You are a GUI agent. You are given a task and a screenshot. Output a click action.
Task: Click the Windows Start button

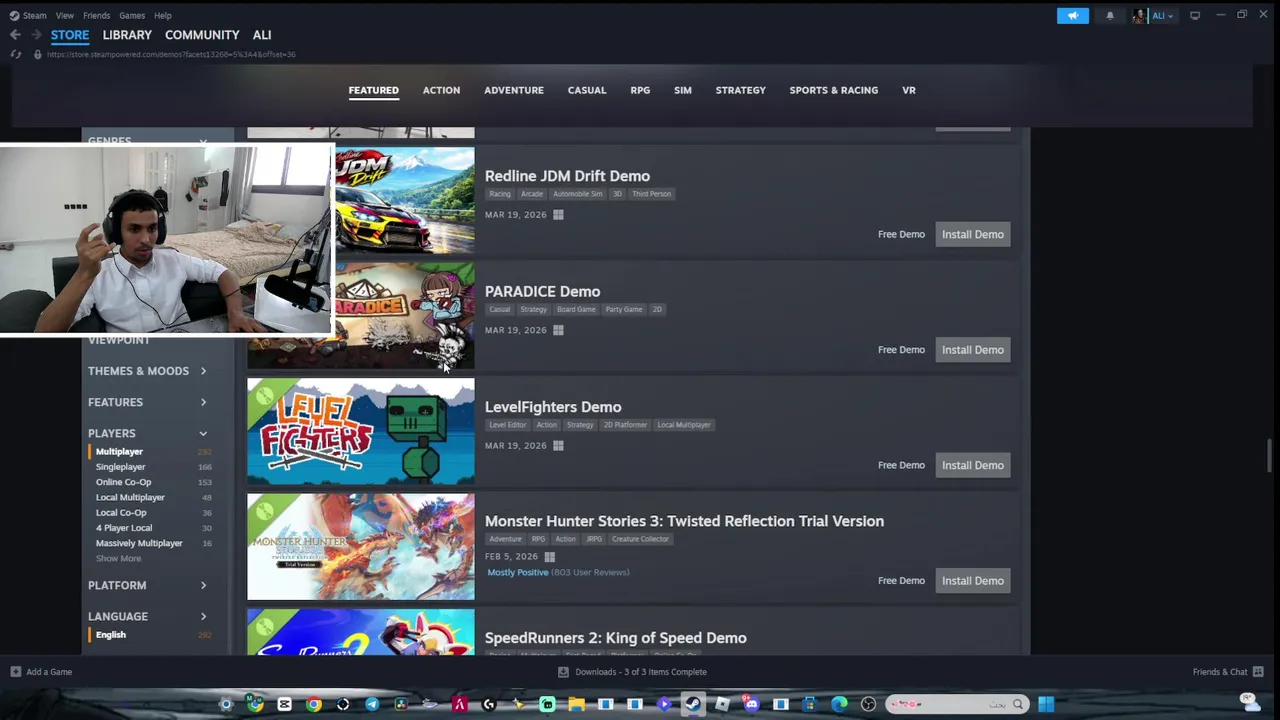click(1046, 704)
